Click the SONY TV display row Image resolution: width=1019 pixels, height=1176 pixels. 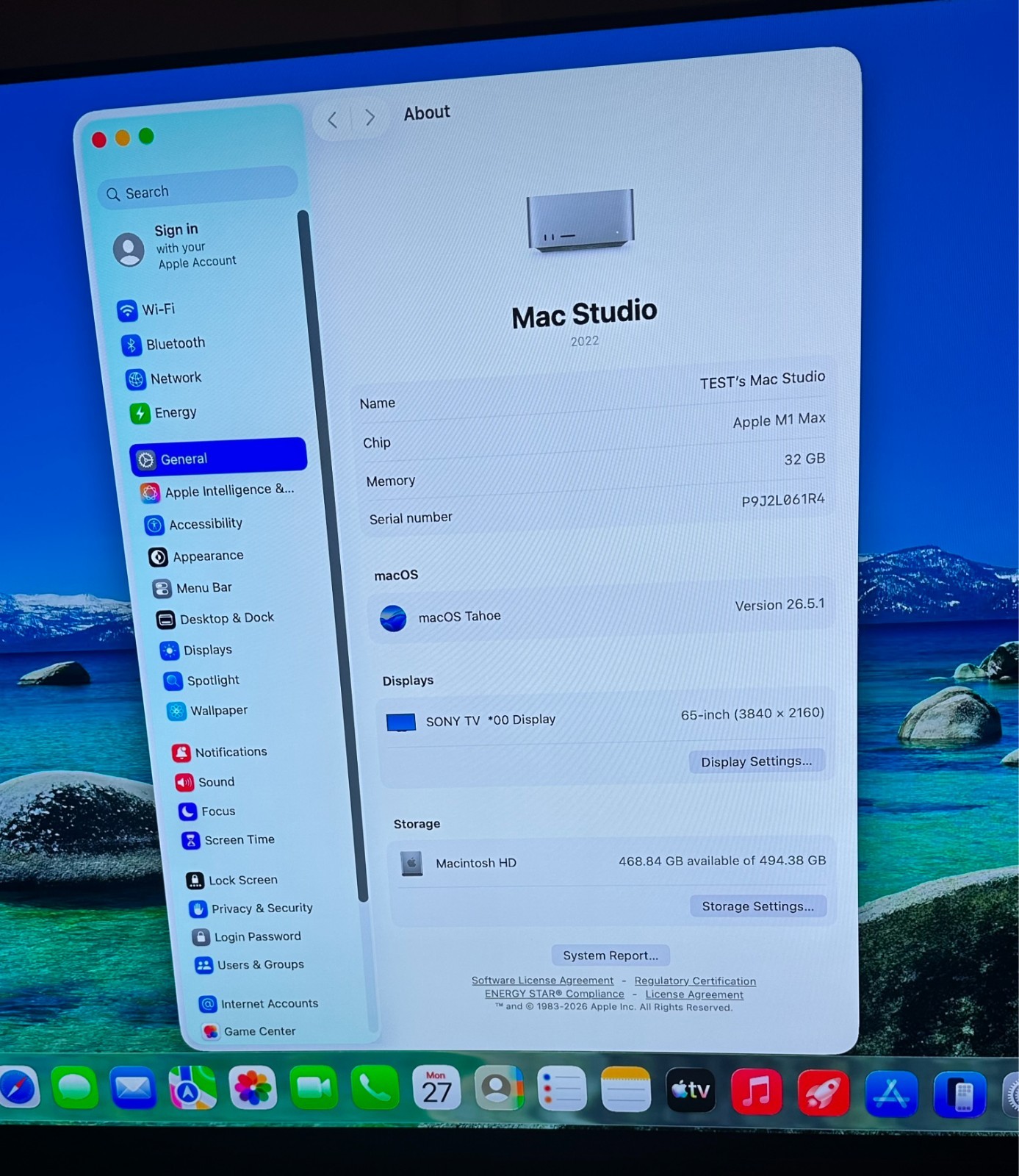click(x=605, y=717)
